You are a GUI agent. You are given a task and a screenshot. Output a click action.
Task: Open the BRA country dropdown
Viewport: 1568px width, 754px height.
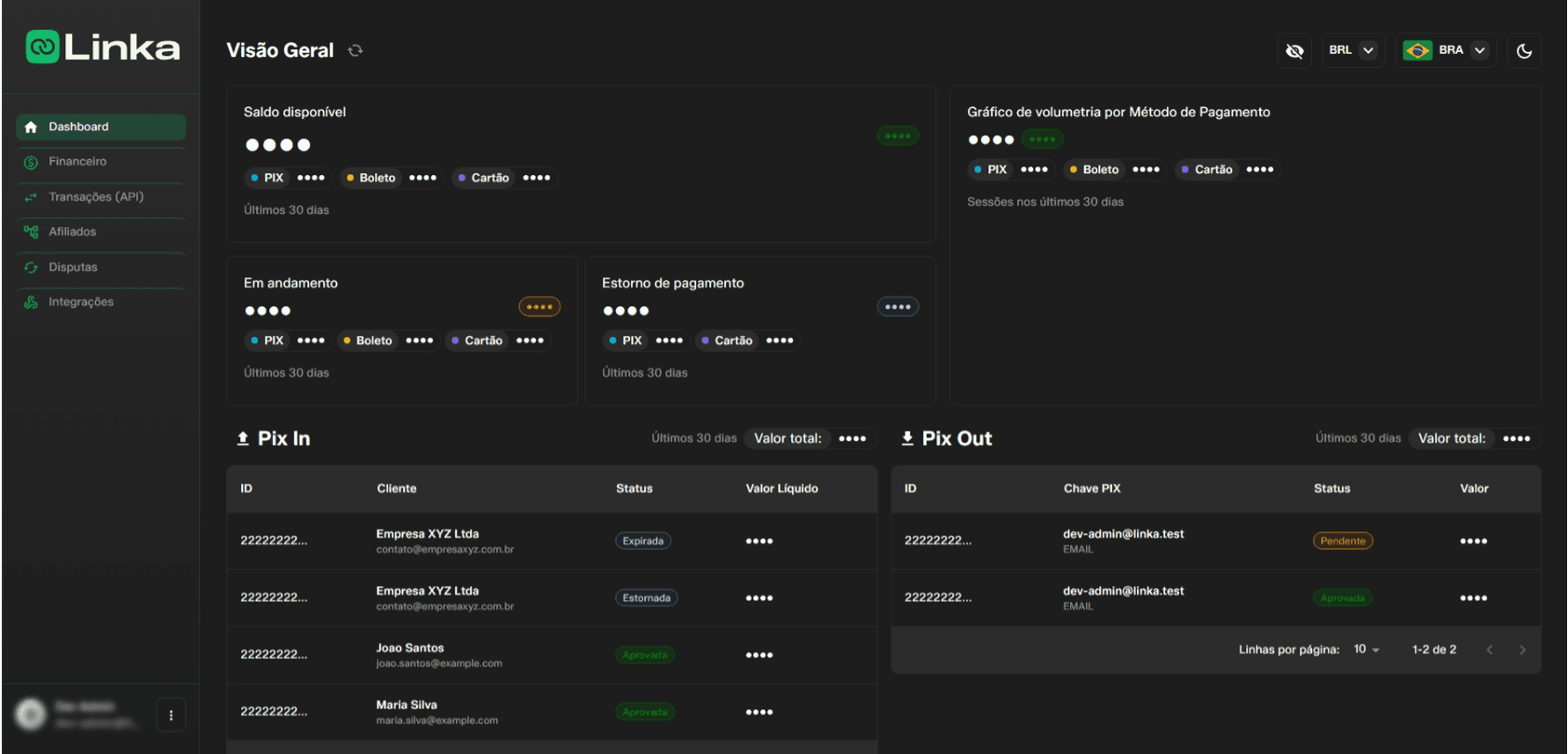pos(1447,50)
